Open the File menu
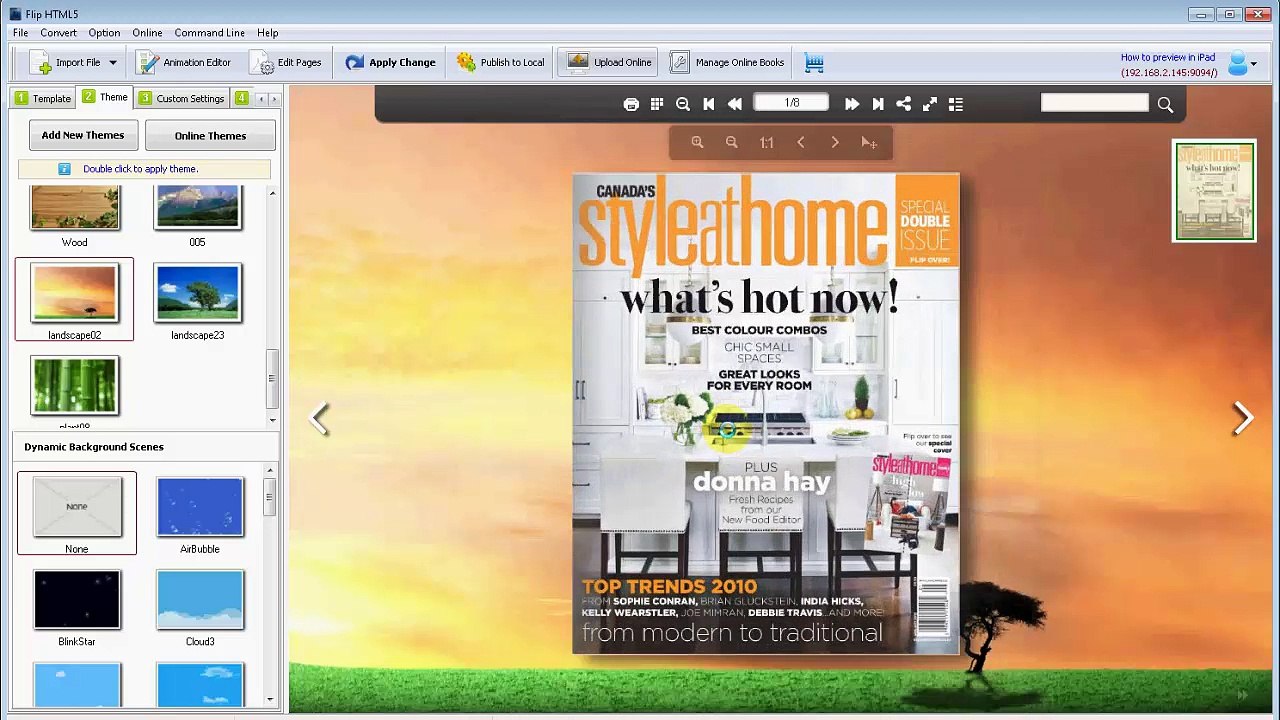The width and height of the screenshot is (1280, 720). point(20,33)
